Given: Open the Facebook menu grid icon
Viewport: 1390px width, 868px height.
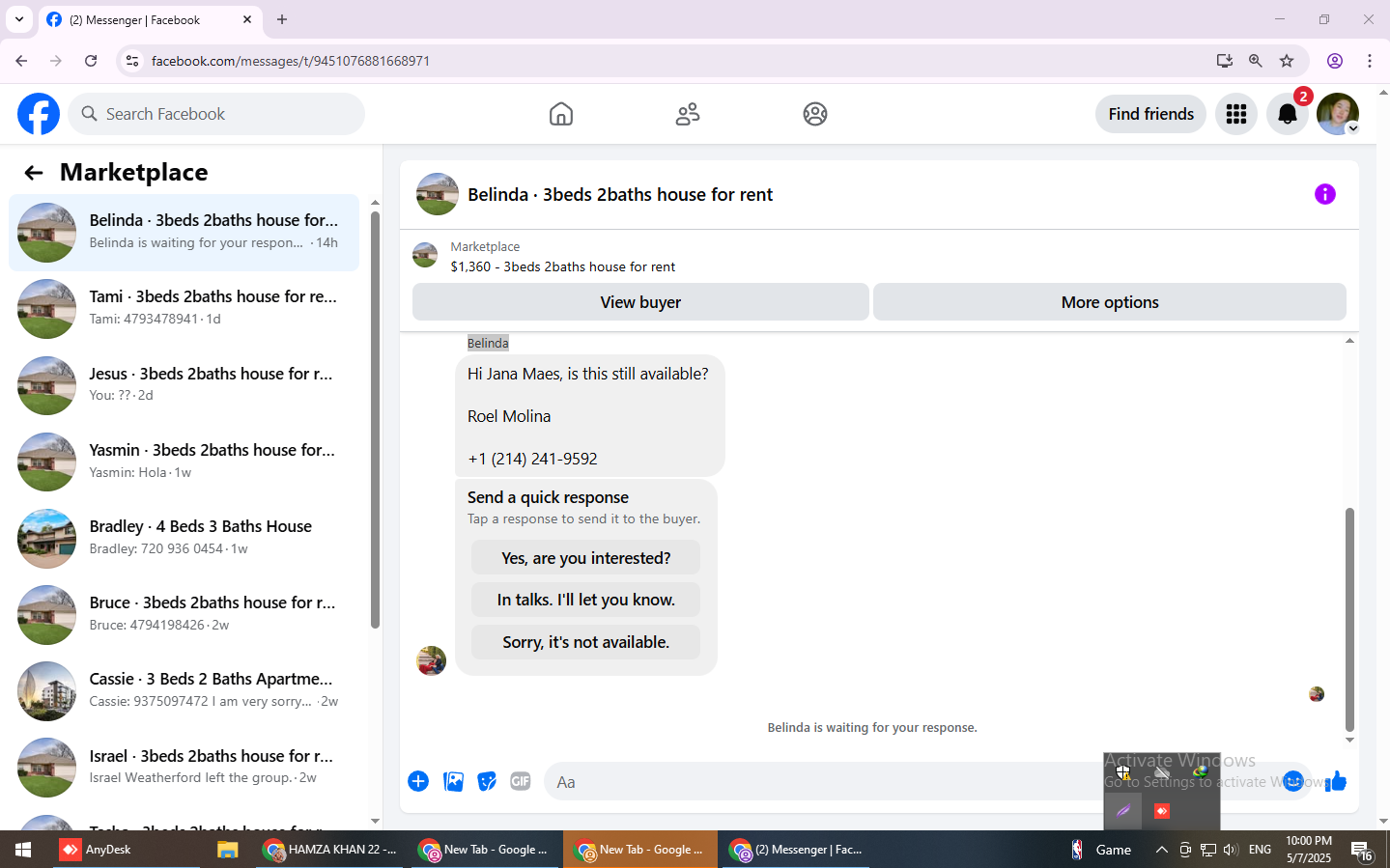Looking at the screenshot, I should click(1236, 114).
